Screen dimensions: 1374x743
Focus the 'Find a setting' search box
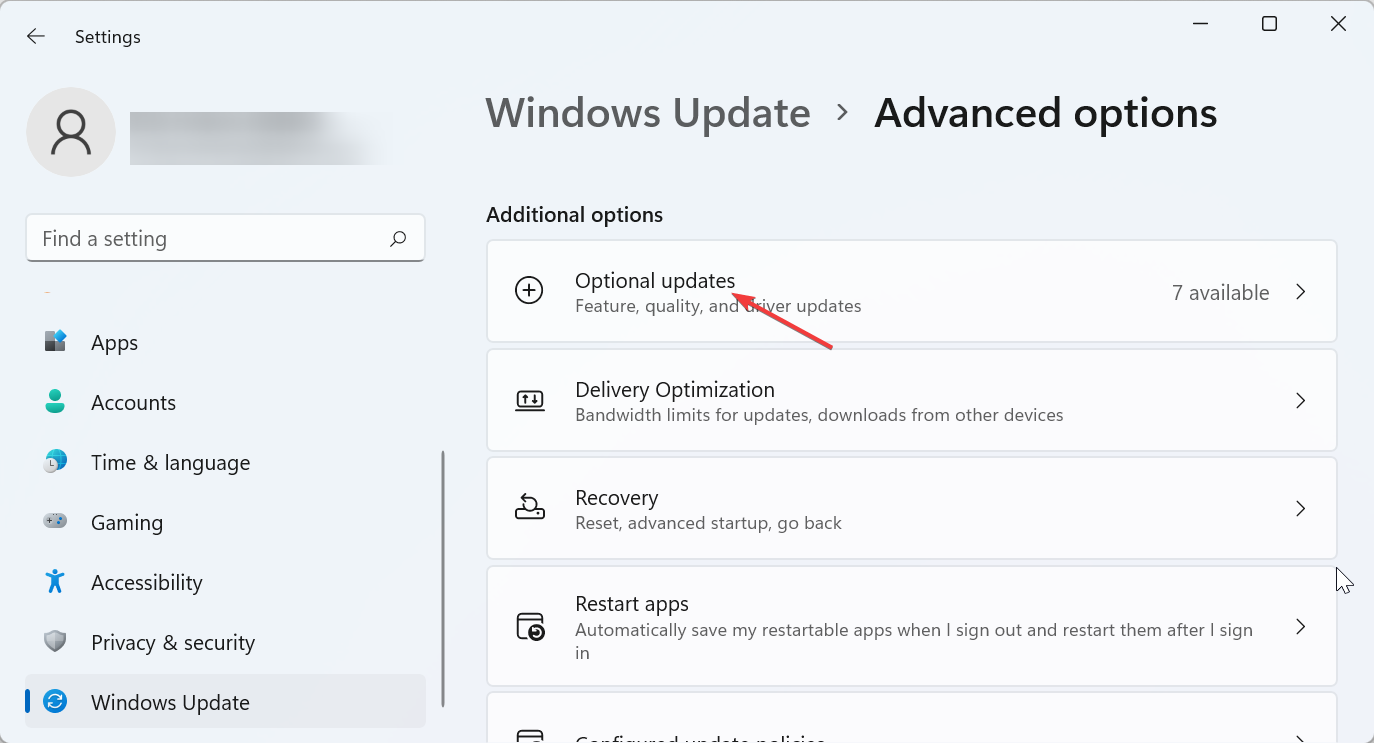tap(225, 239)
